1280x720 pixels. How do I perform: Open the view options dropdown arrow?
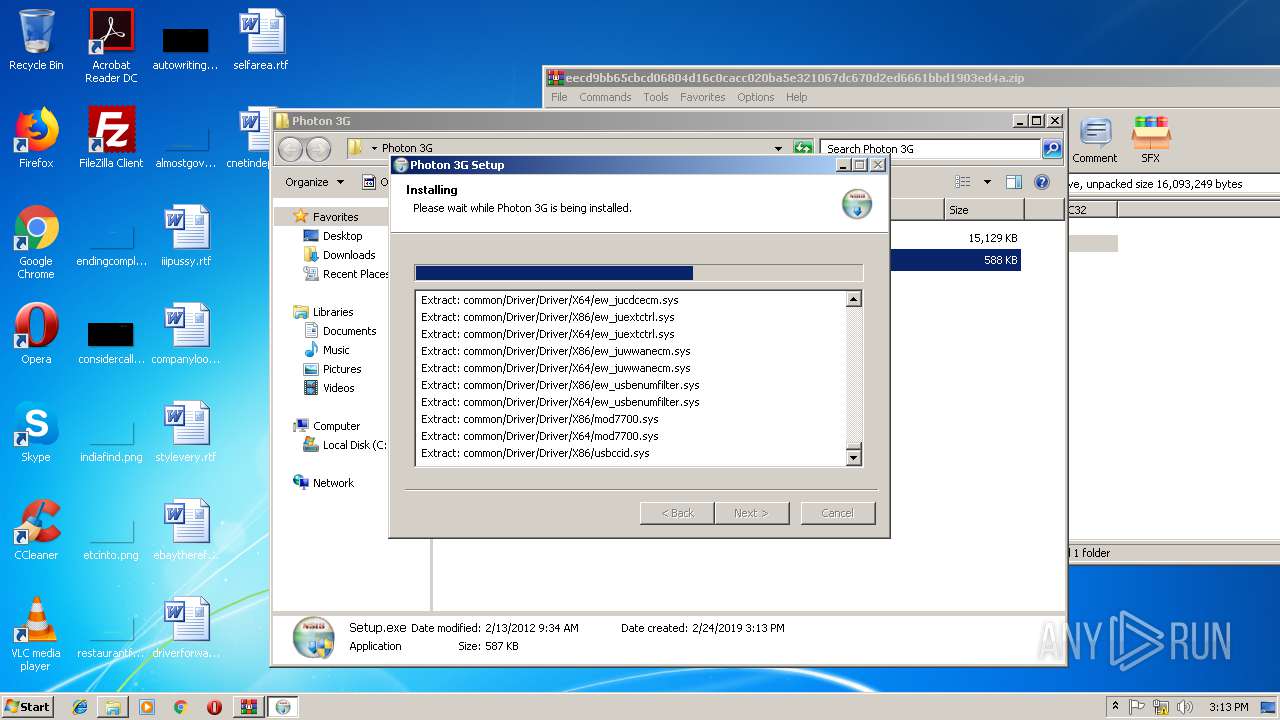(x=987, y=182)
